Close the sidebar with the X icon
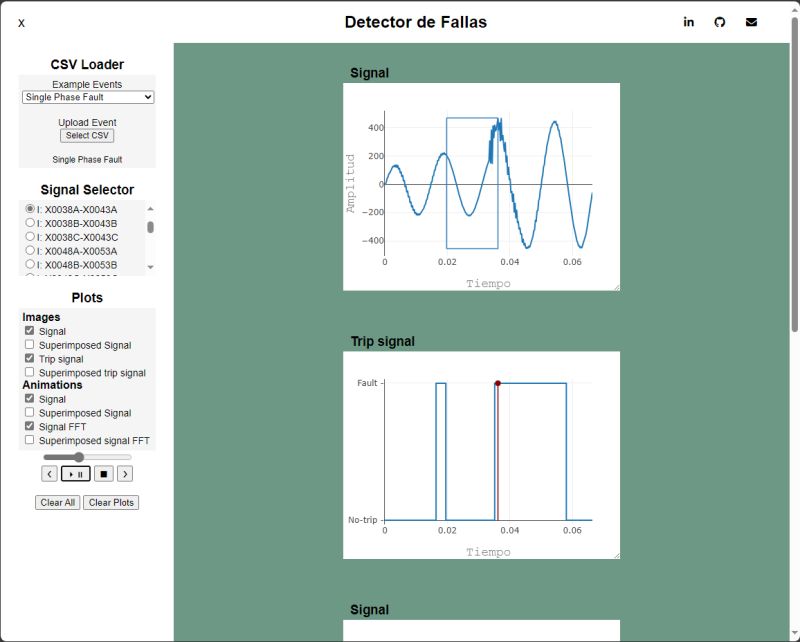 tap(21, 23)
